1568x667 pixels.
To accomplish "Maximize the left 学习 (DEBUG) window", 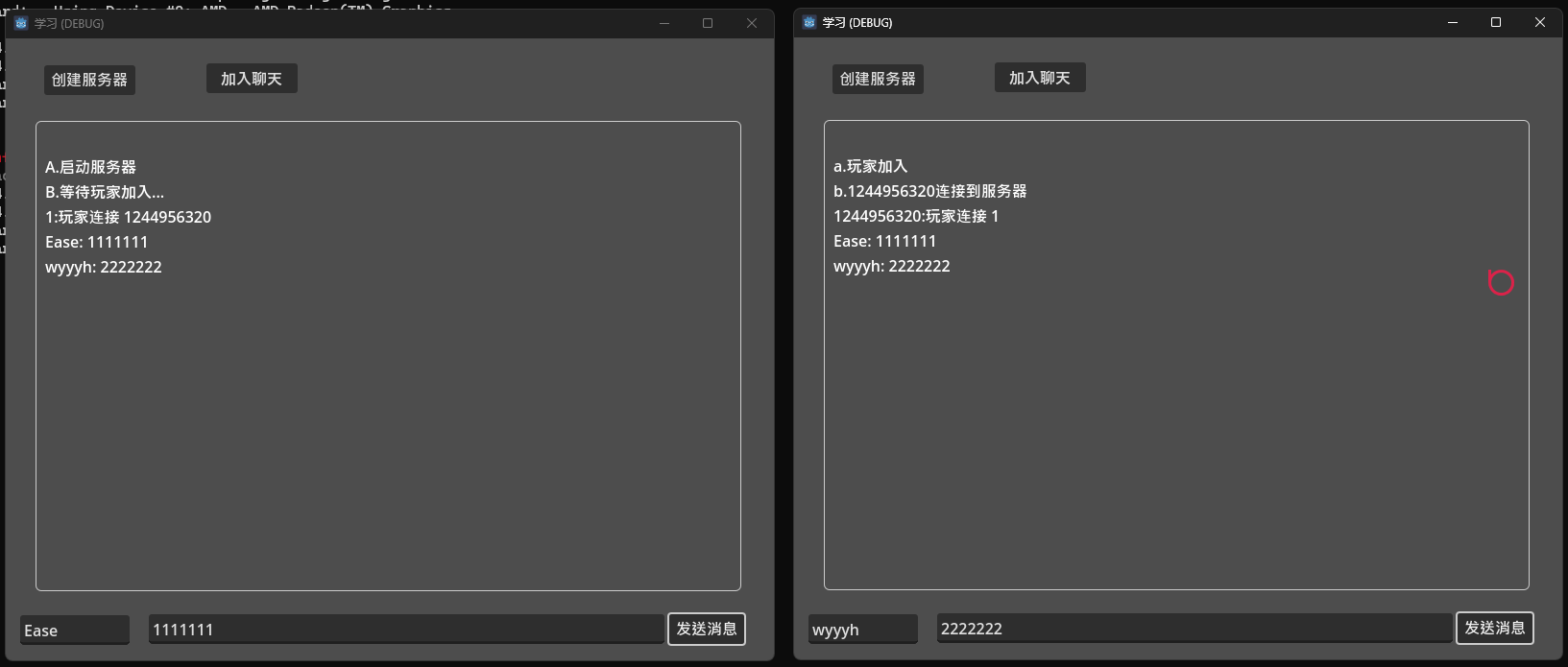I will pos(708,23).
